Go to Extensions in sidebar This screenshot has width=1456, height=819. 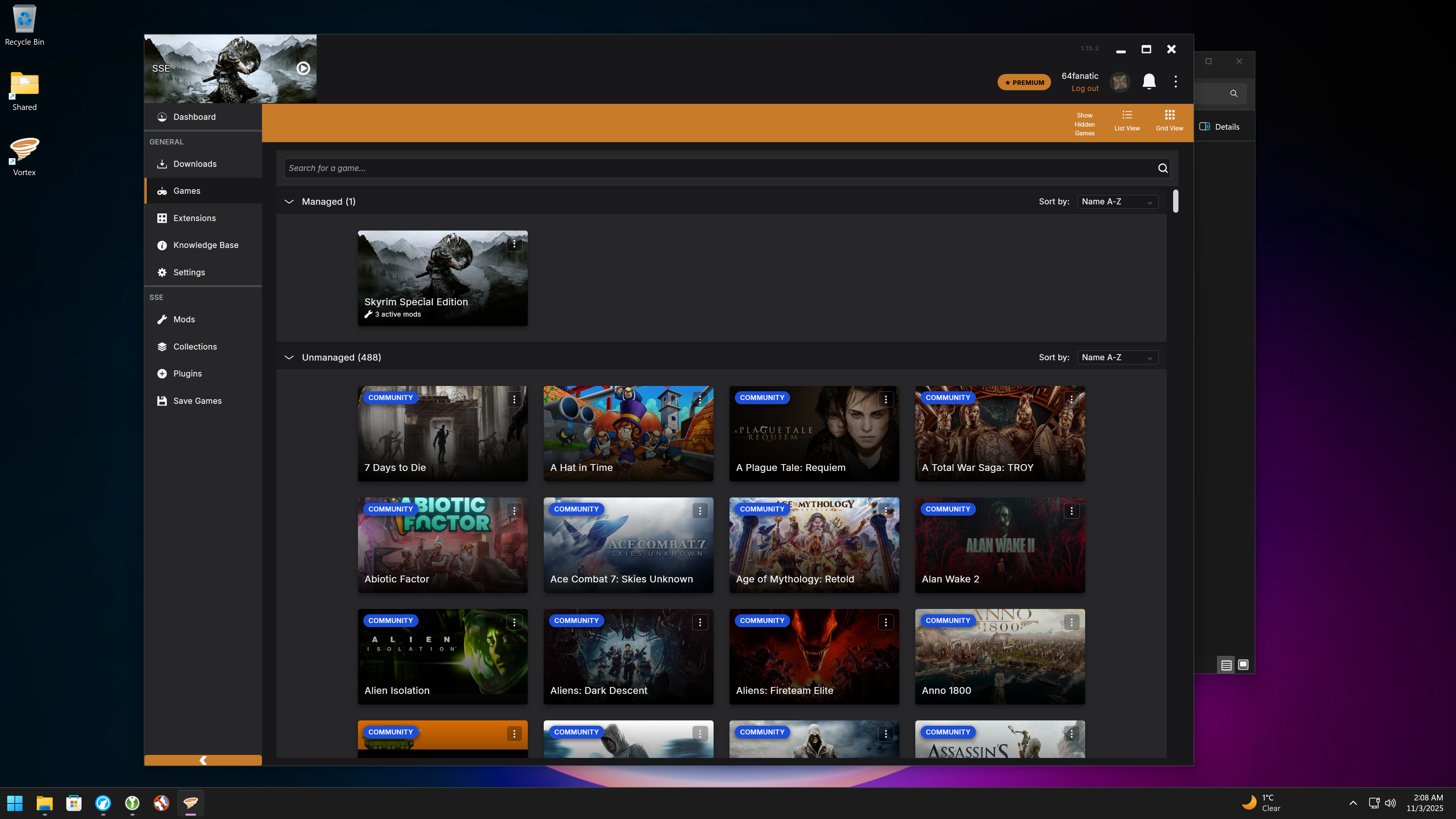[195, 218]
